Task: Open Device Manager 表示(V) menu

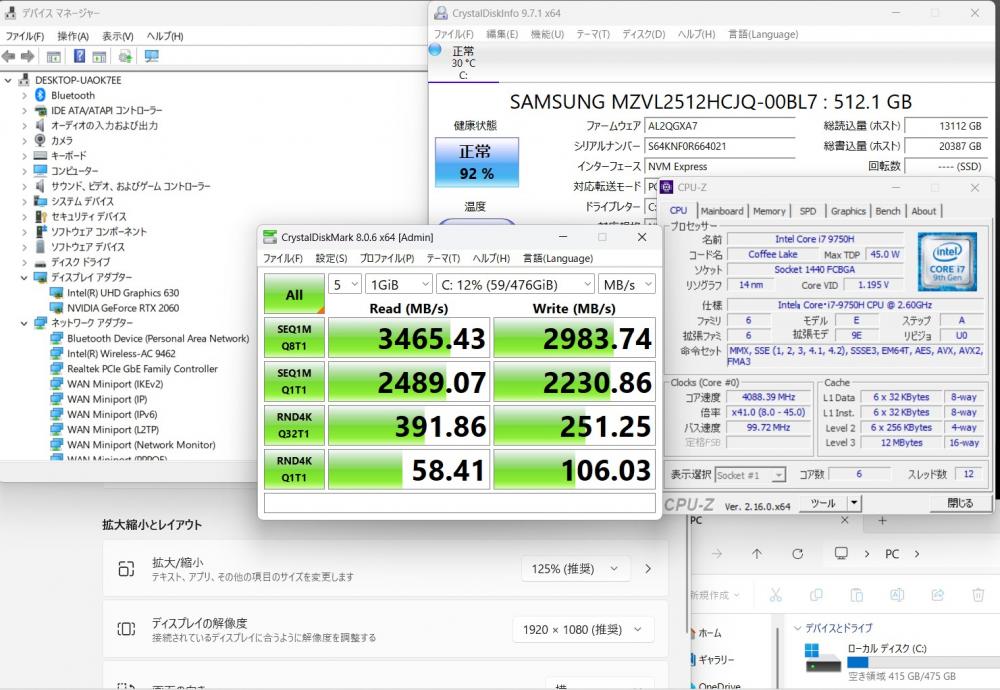Action: click(x=118, y=36)
